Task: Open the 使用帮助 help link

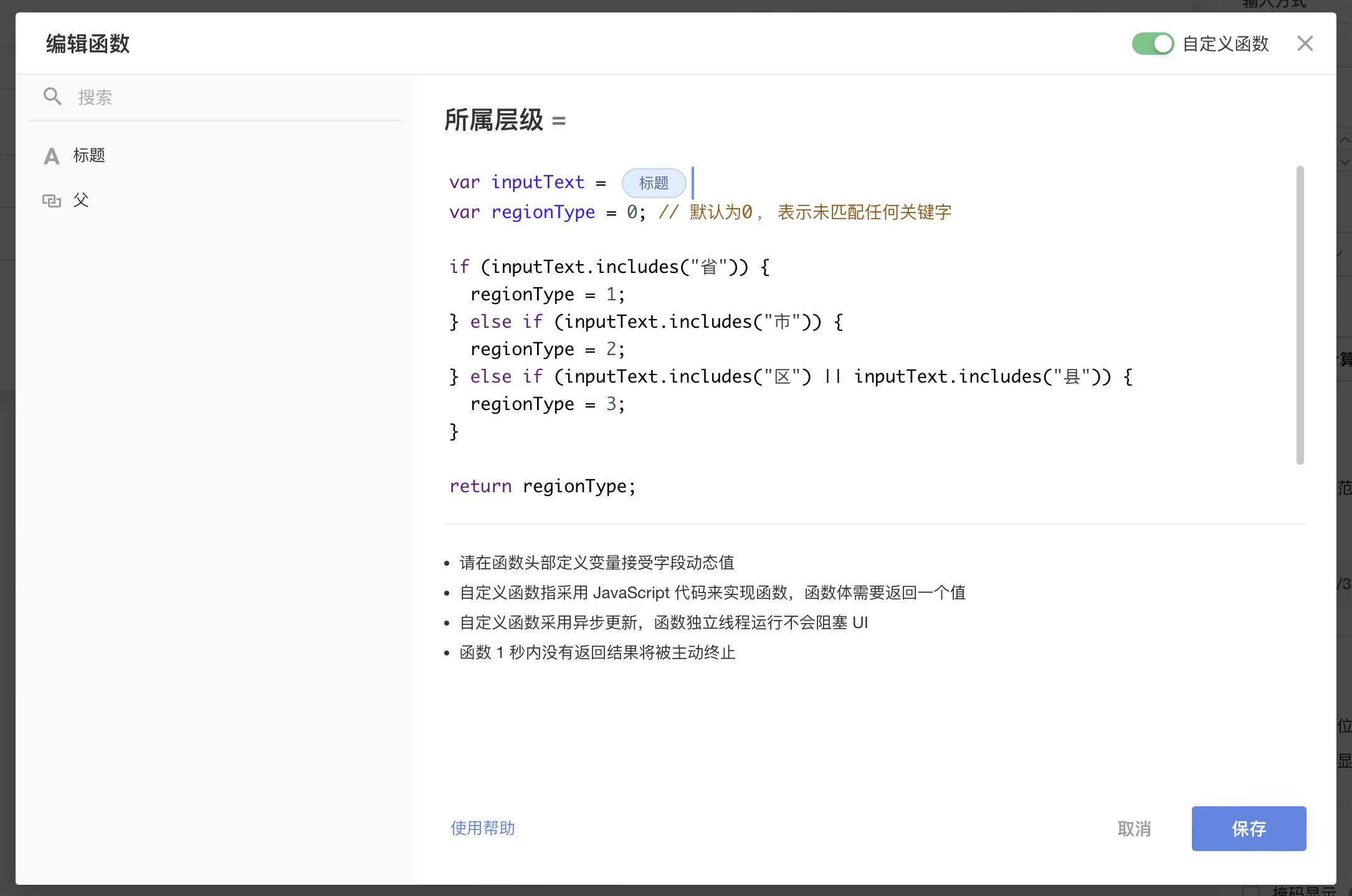Action: point(482,829)
